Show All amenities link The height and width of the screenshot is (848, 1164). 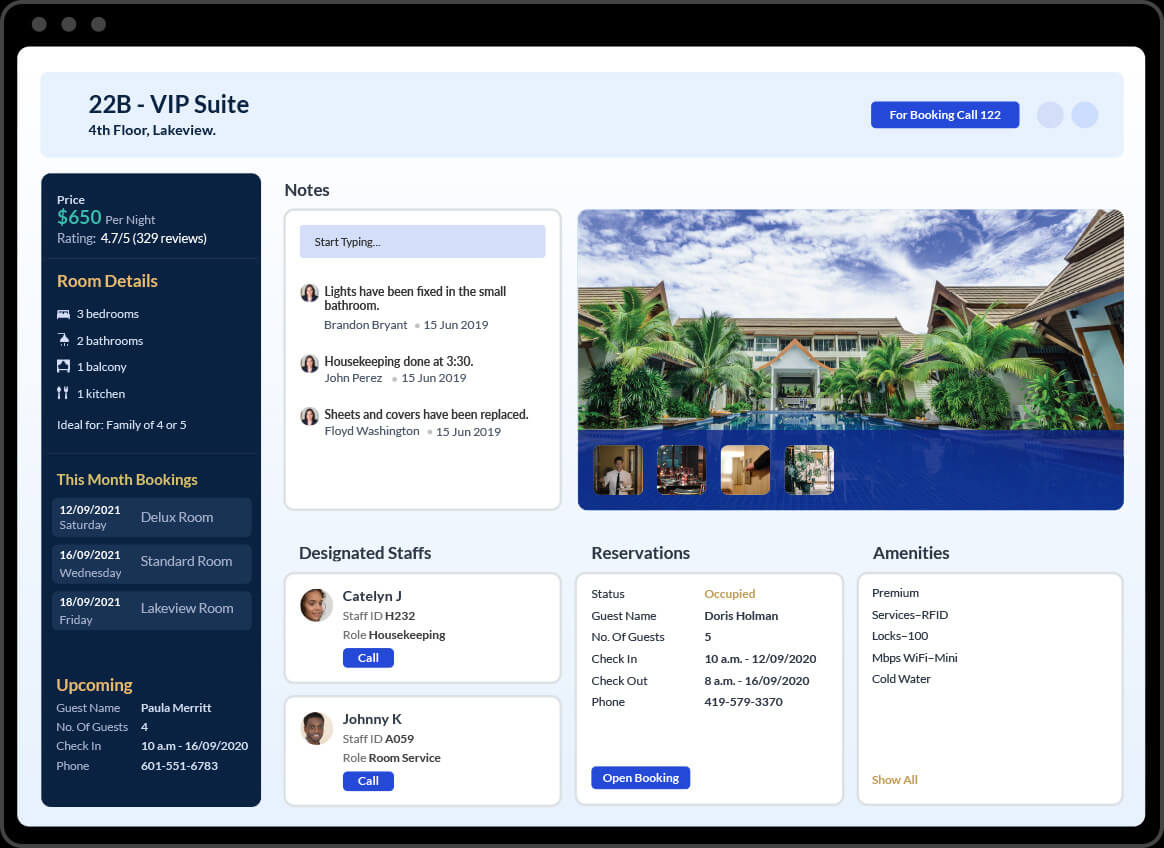click(x=894, y=780)
